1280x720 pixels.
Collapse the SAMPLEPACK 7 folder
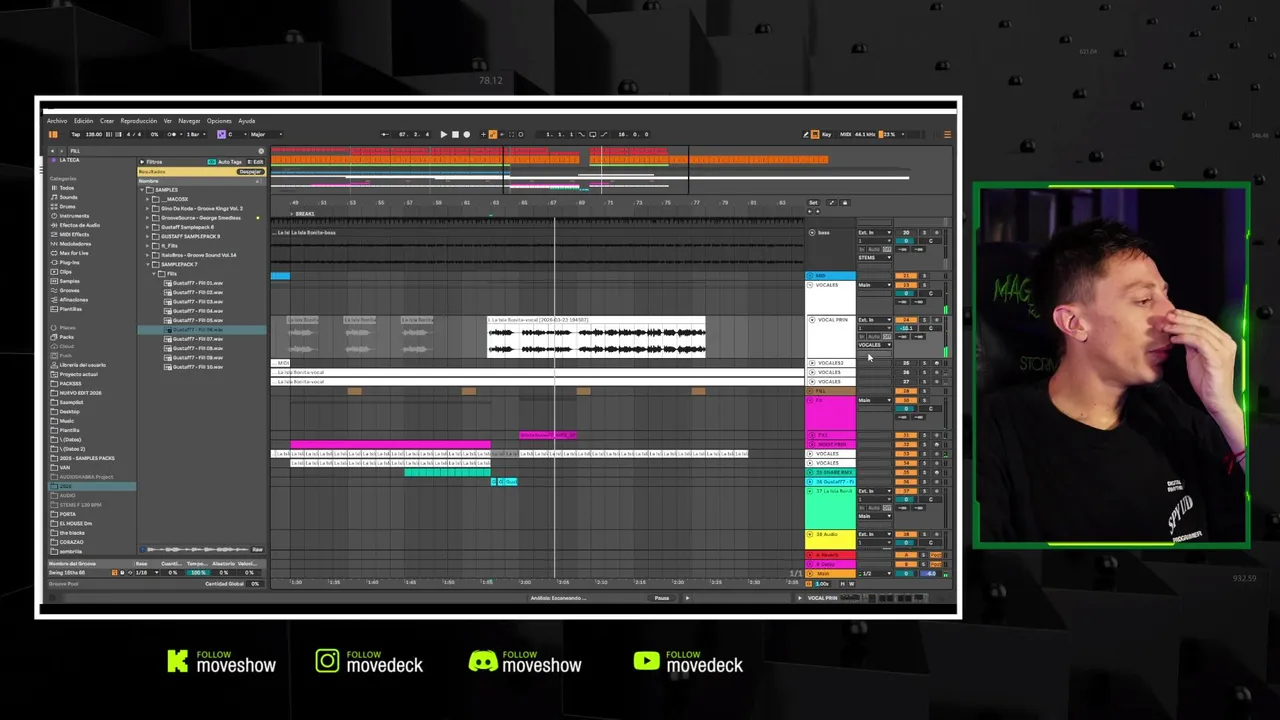[x=148, y=264]
